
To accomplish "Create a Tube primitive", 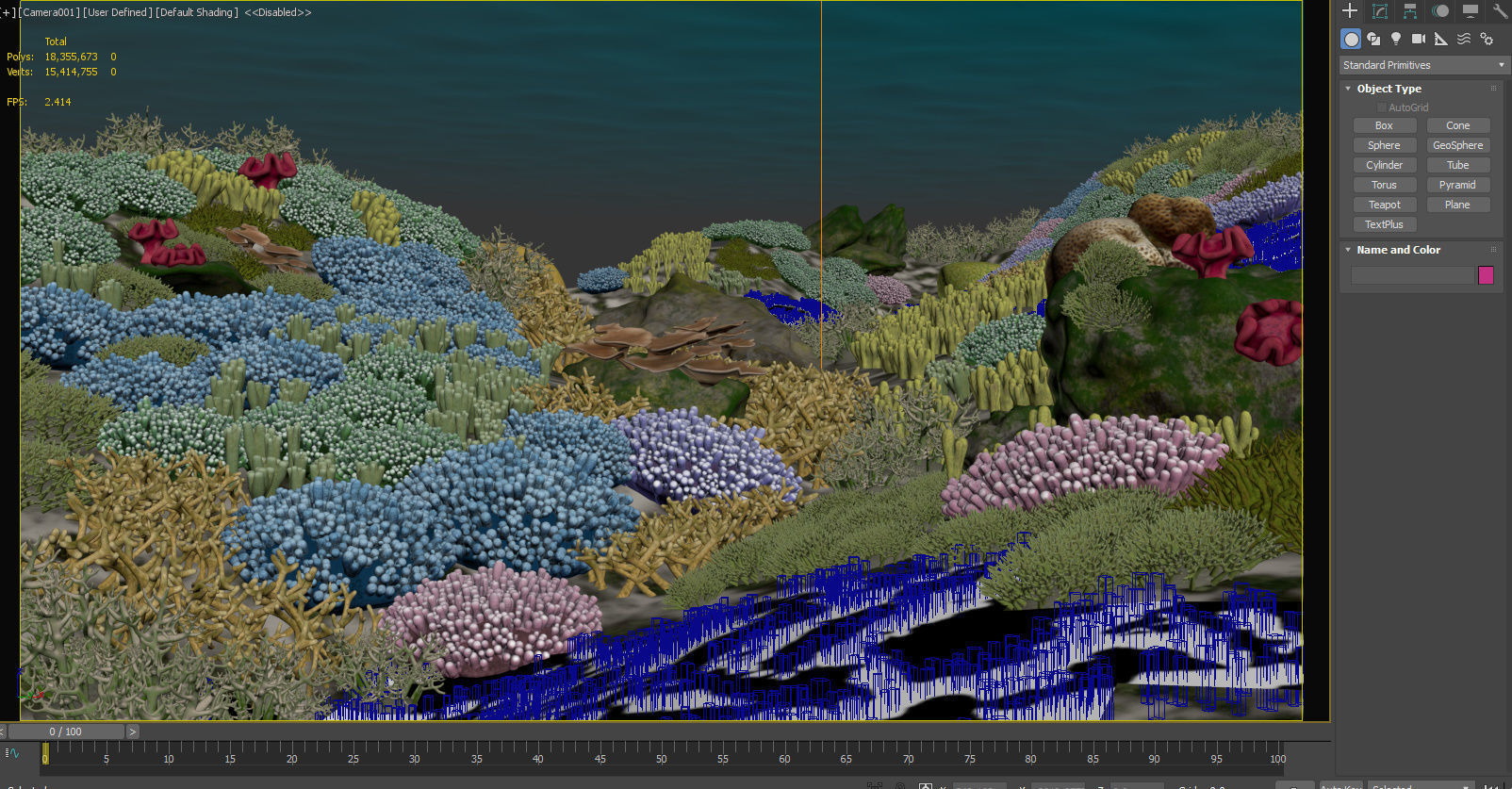I will (x=1457, y=165).
